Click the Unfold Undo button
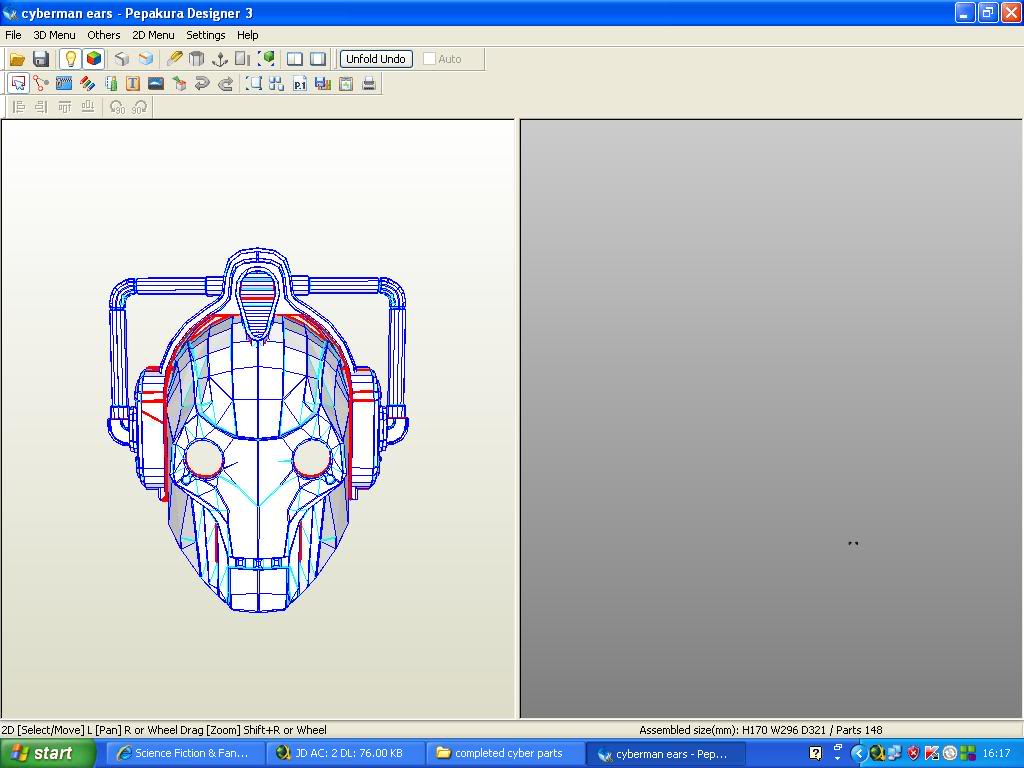This screenshot has height=768, width=1024. (x=376, y=59)
